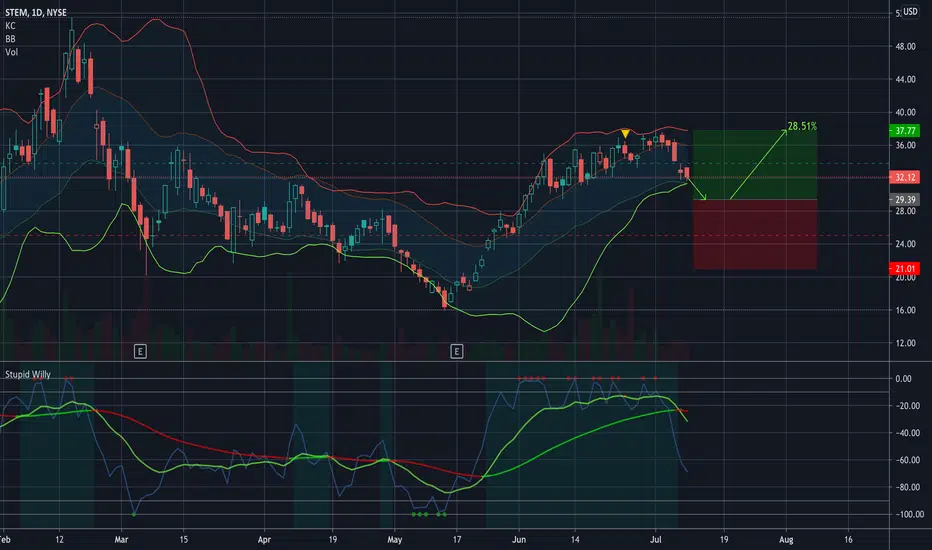Click the 37.77 target price label

[905, 131]
